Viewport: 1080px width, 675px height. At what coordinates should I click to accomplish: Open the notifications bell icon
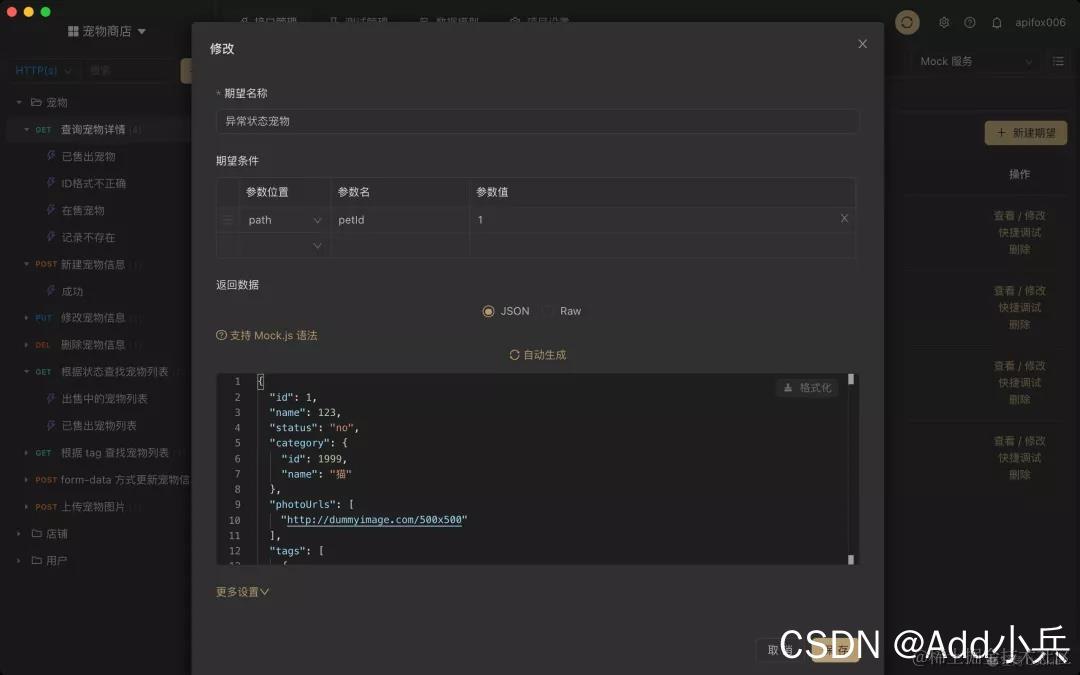click(995, 22)
